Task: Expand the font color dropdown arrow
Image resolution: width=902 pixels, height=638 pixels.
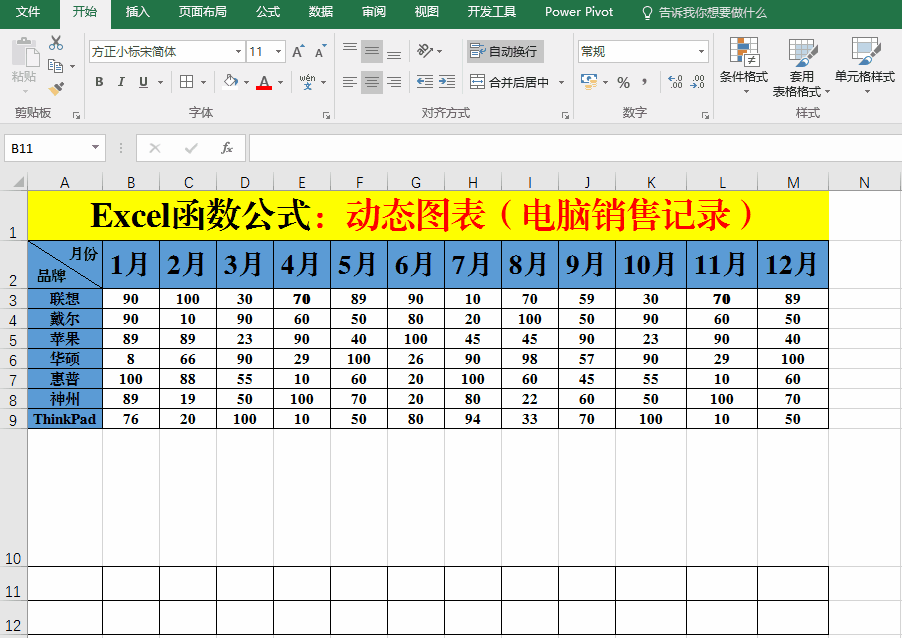Action: [280, 82]
